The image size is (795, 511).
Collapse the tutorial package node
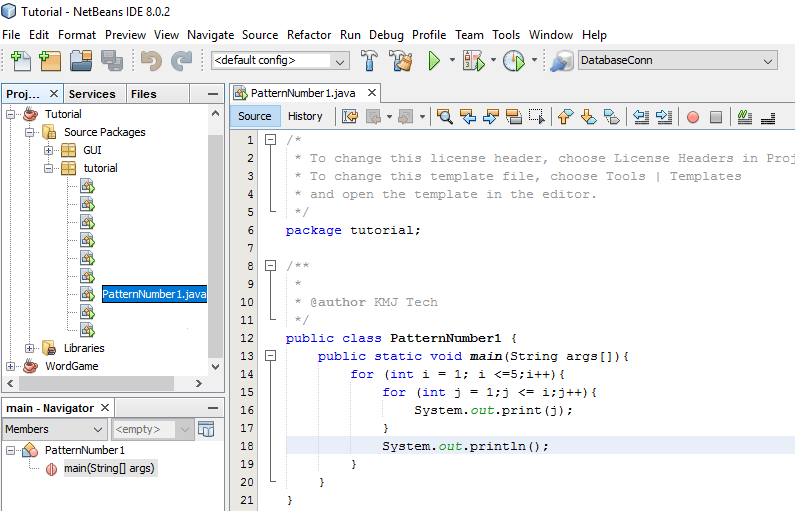48,168
